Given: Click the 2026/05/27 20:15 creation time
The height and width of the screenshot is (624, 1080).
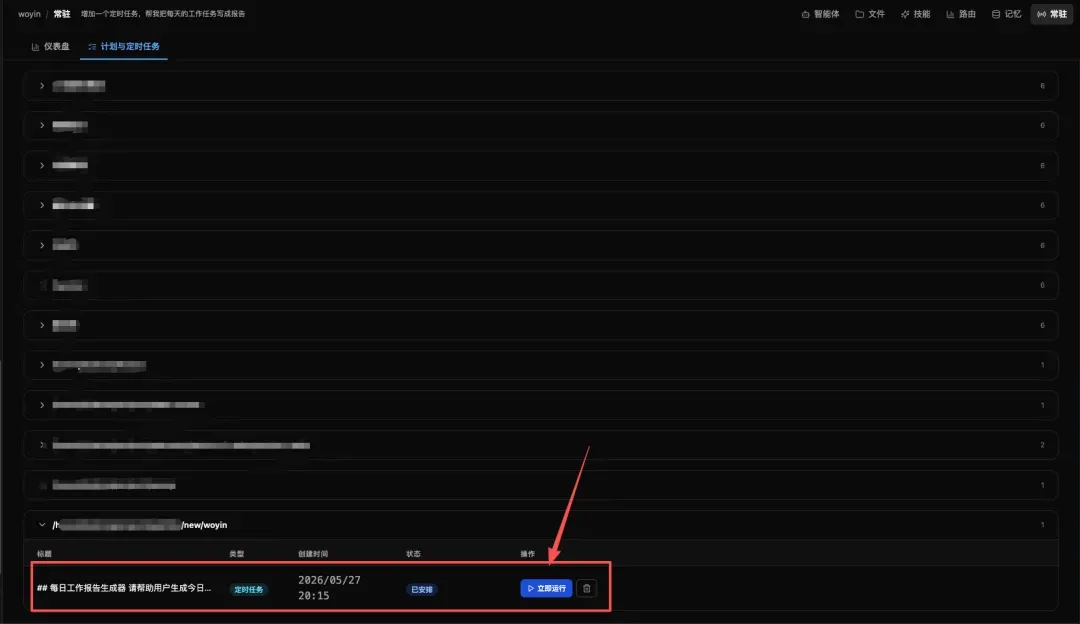Looking at the screenshot, I should [329, 588].
